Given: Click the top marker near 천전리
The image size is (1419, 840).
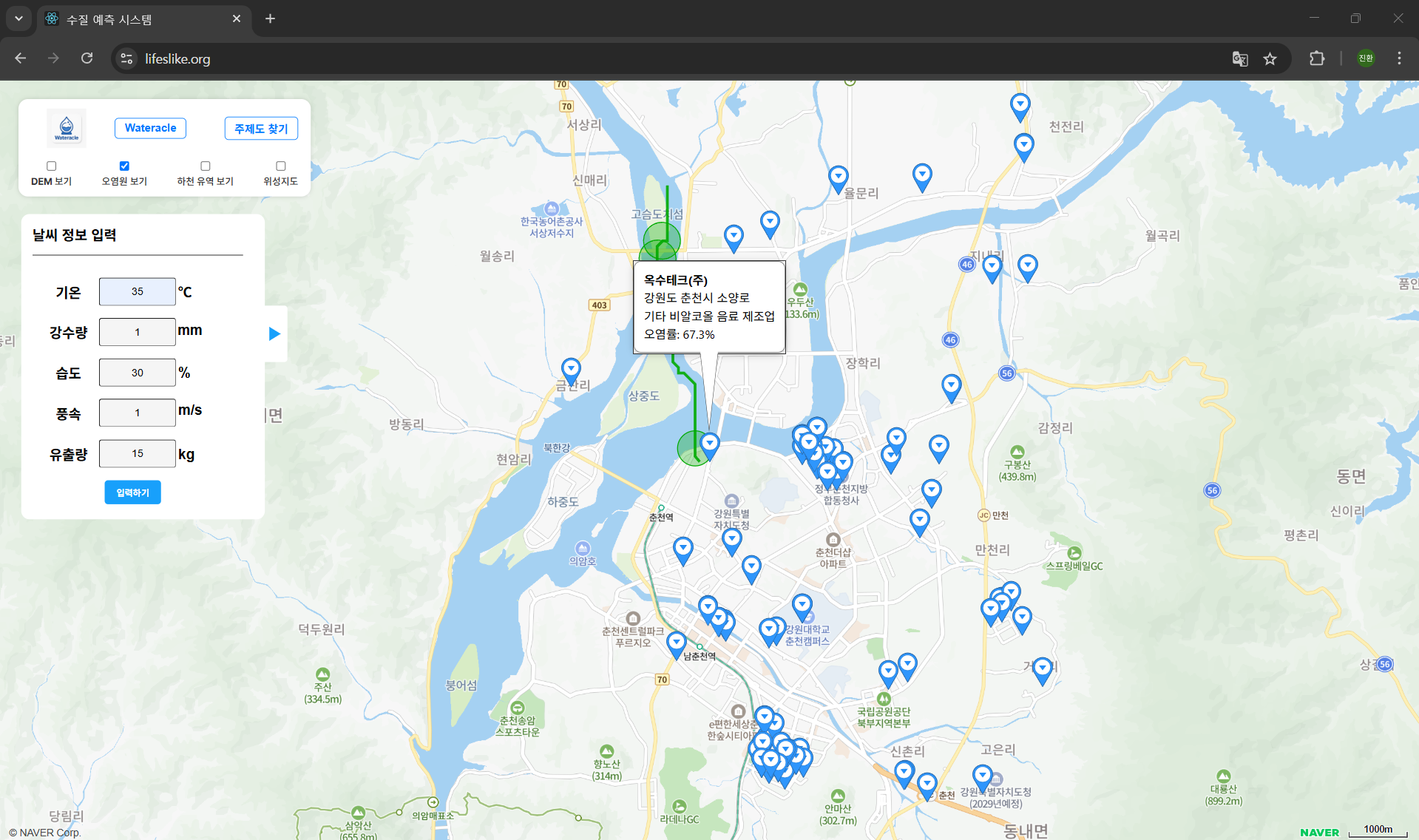Looking at the screenshot, I should click(1020, 108).
